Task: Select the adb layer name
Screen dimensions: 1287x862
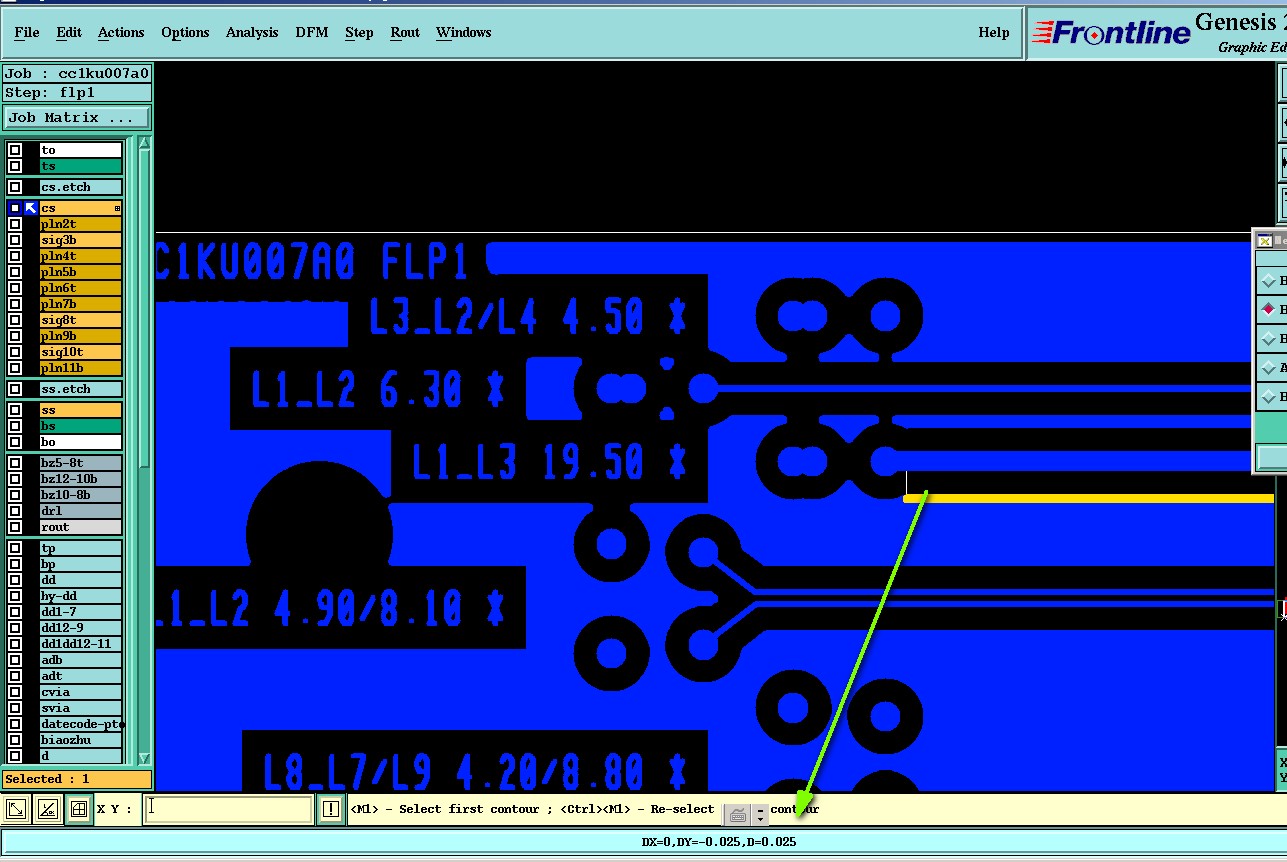Action: 80,660
